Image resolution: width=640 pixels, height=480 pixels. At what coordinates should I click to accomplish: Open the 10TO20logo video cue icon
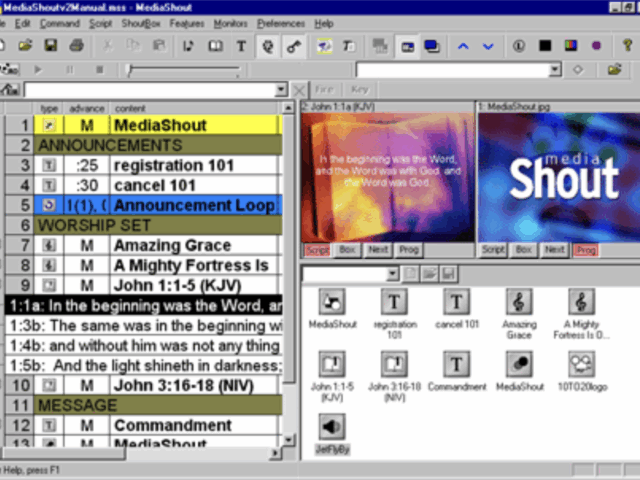(579, 365)
